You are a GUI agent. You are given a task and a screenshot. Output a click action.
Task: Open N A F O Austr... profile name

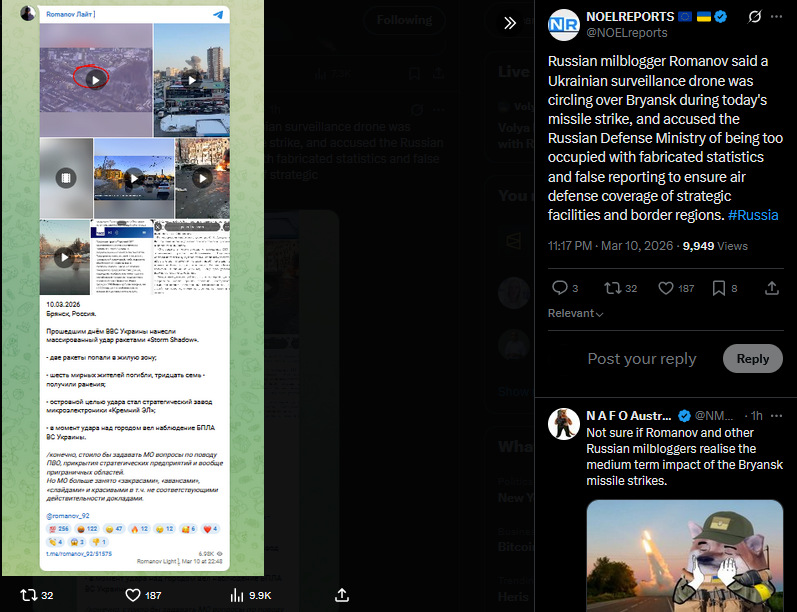[x=629, y=416]
